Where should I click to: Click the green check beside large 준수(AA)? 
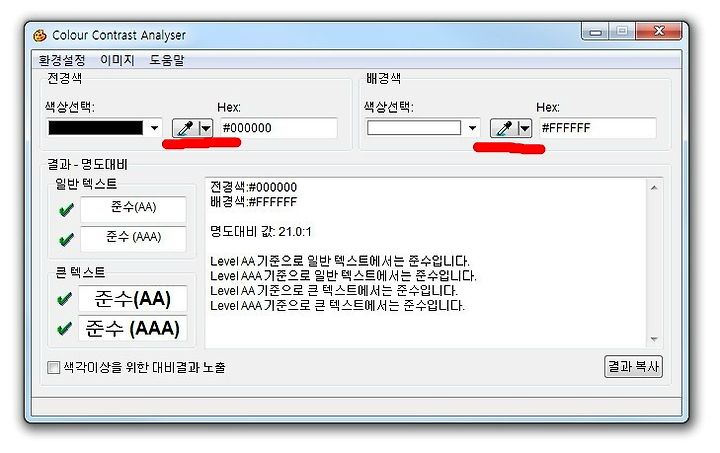[x=65, y=299]
